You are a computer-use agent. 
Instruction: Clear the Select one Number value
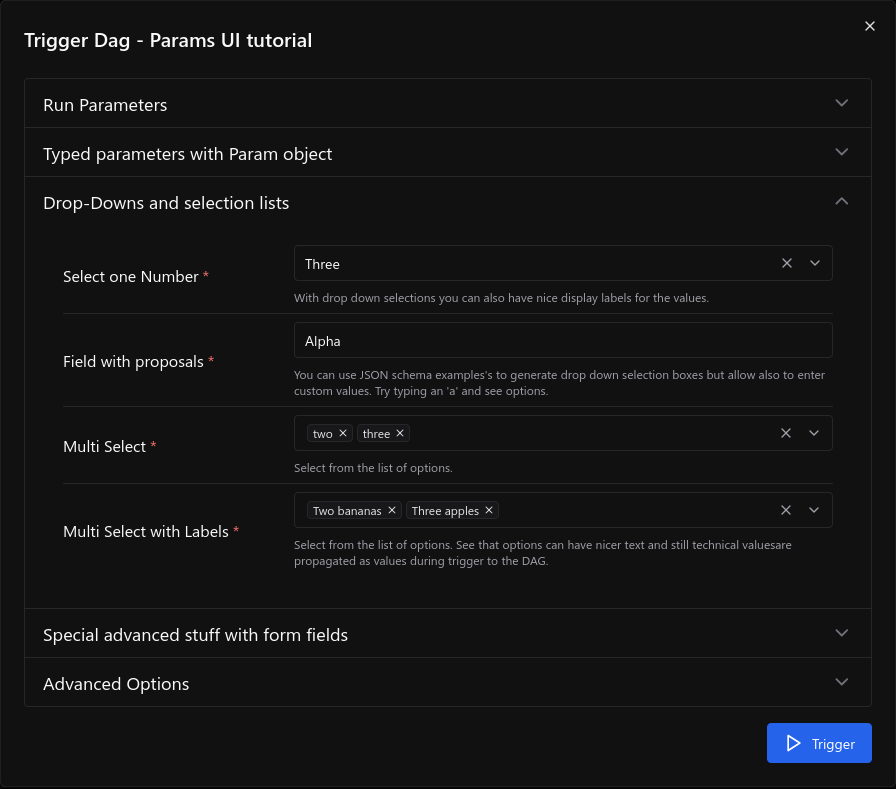(x=787, y=263)
